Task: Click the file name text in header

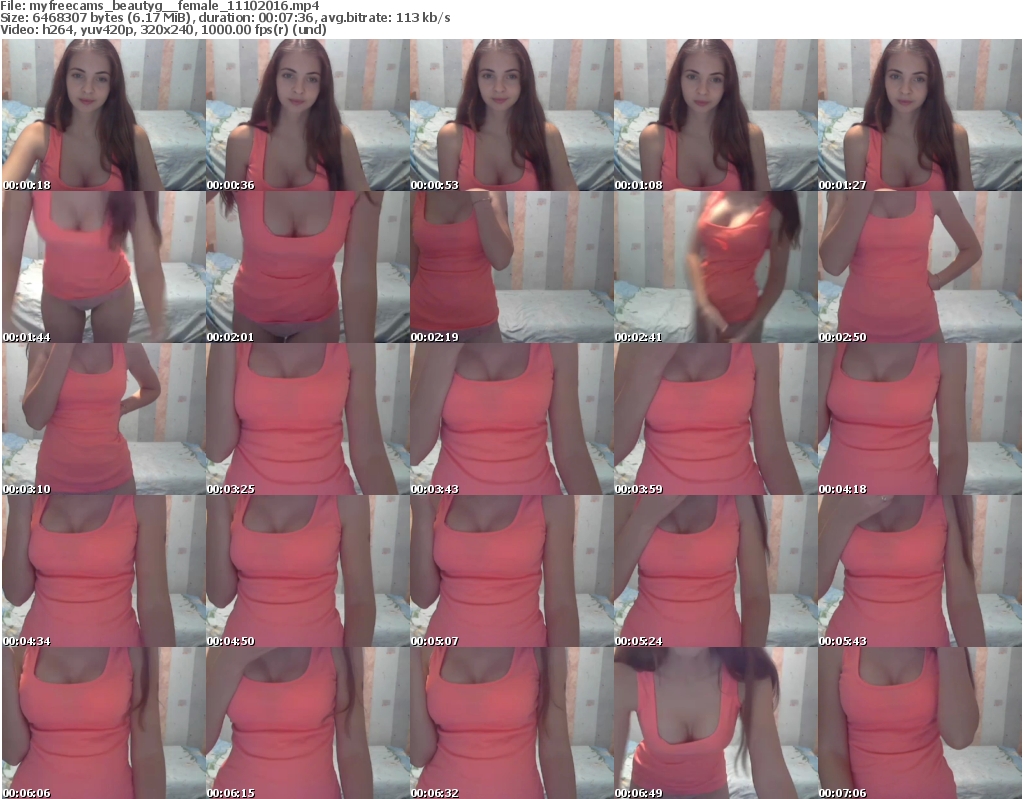Action: (x=160, y=6)
